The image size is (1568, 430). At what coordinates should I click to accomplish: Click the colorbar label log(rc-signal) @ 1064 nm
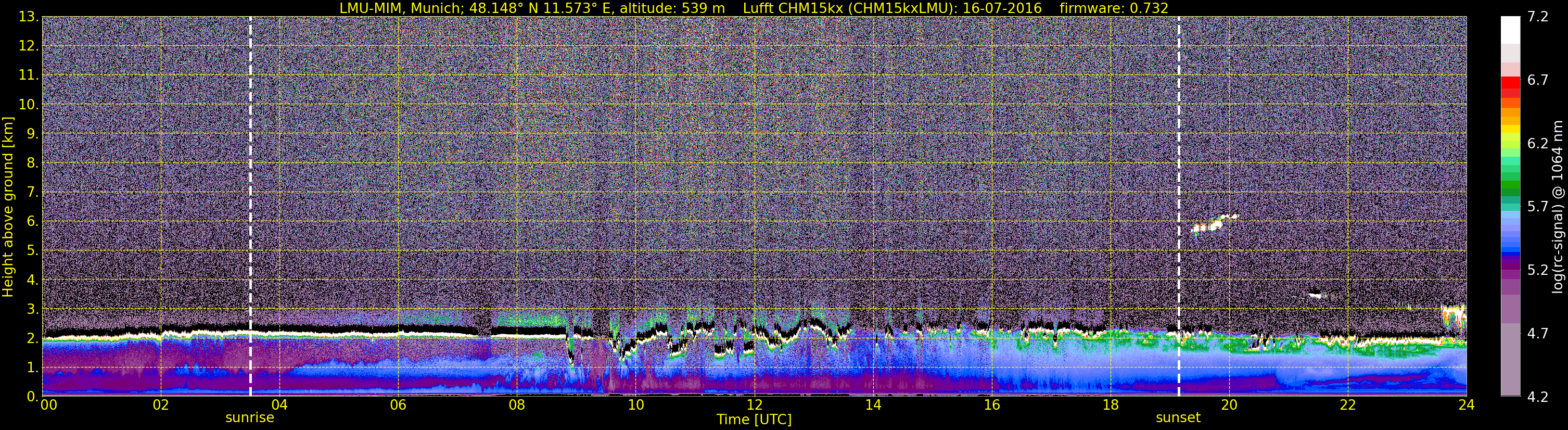(1558, 207)
